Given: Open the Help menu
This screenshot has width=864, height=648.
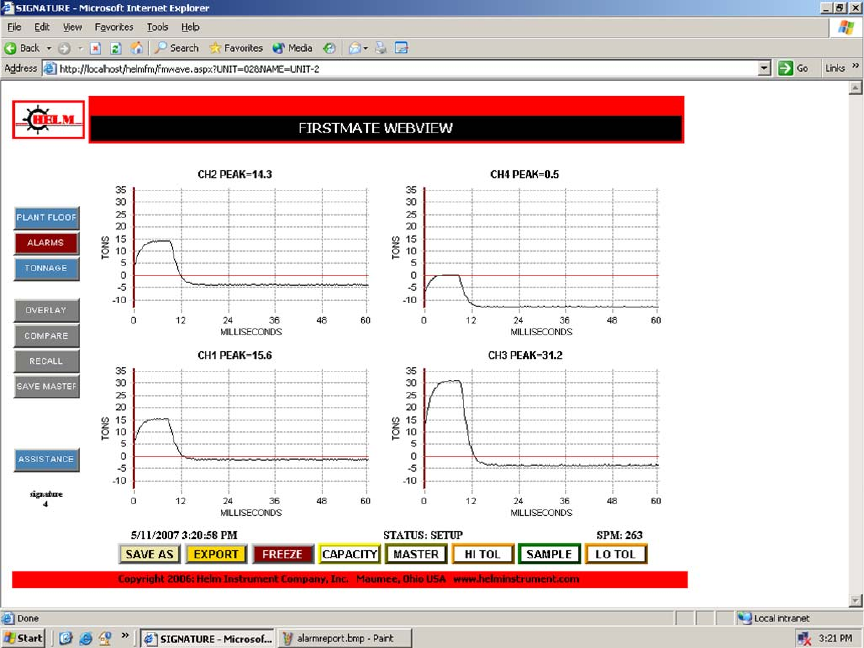Looking at the screenshot, I should click(x=190, y=27).
